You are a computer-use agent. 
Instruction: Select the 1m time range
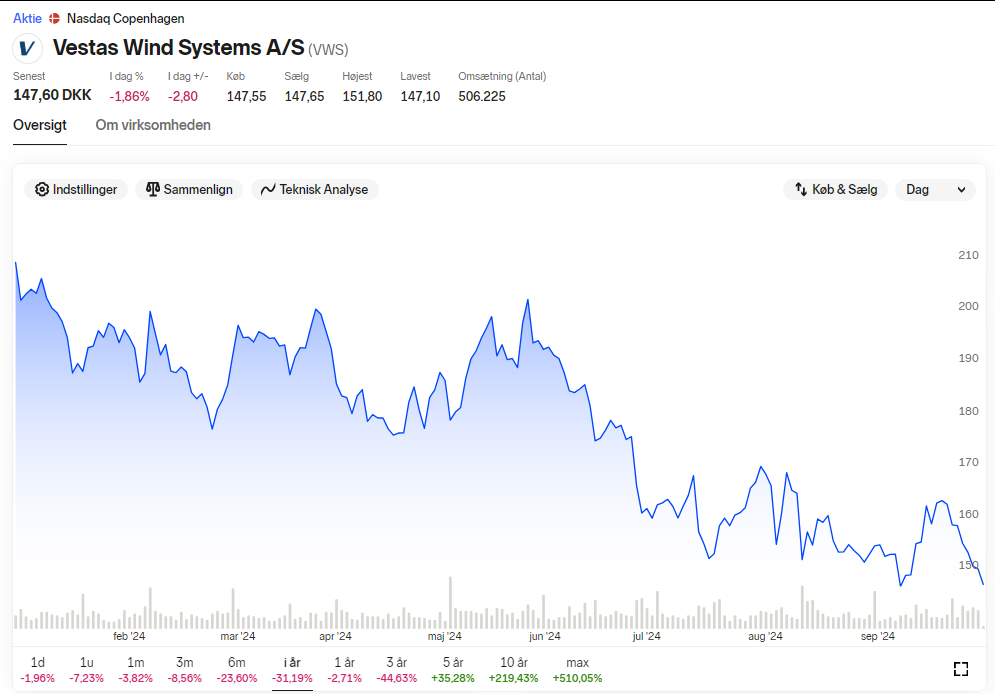point(136,670)
